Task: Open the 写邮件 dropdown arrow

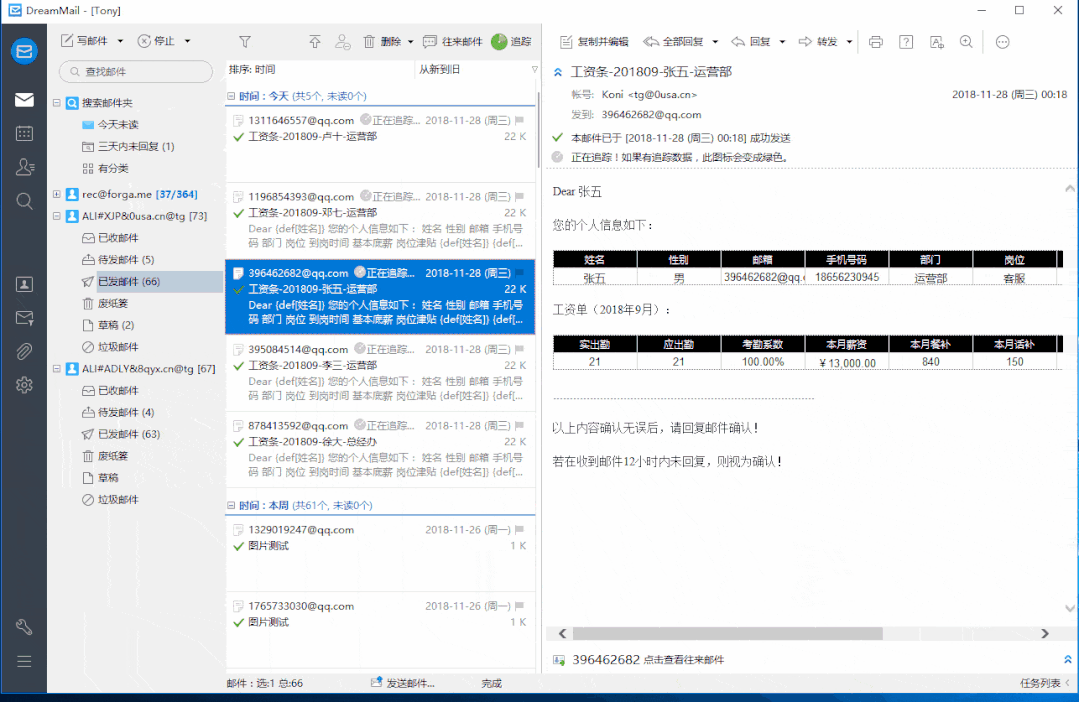Action: (x=120, y=42)
